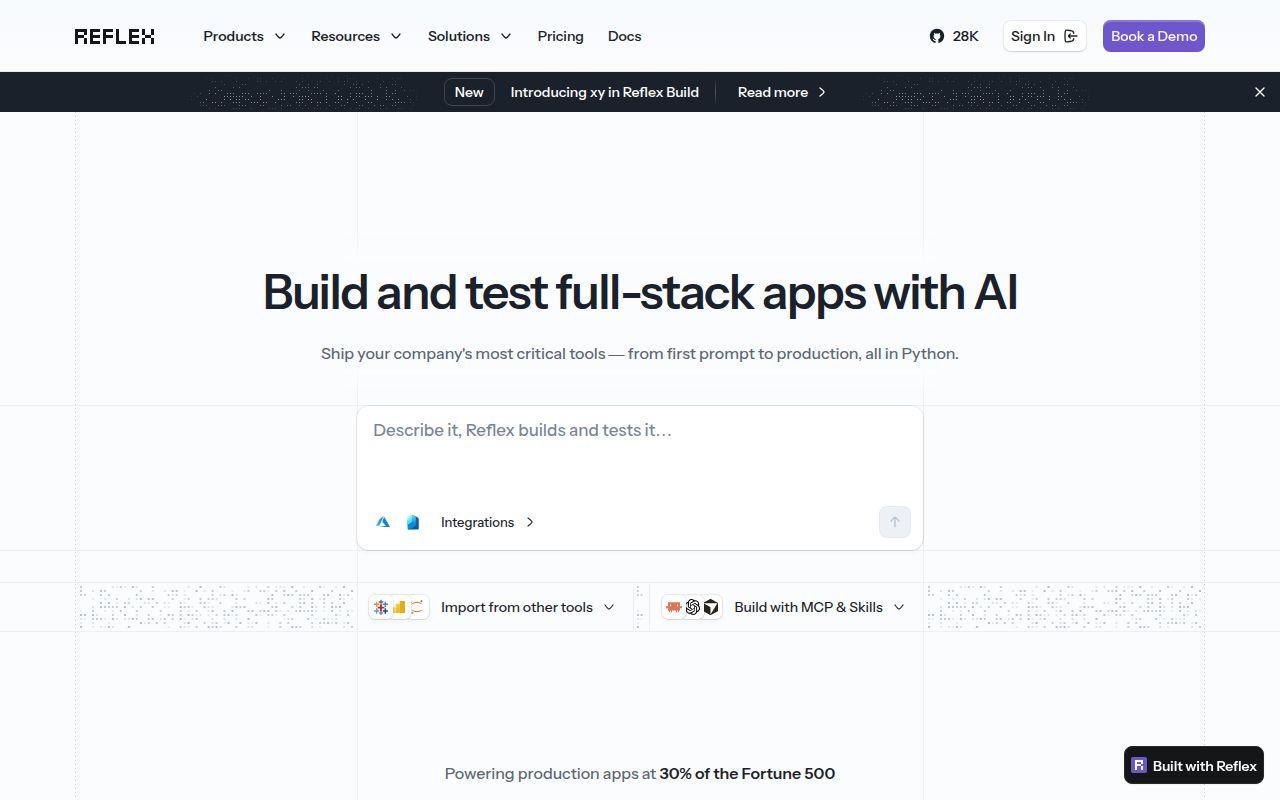Open the Pricing page
Viewport: 1280px width, 800px height.
pos(560,36)
